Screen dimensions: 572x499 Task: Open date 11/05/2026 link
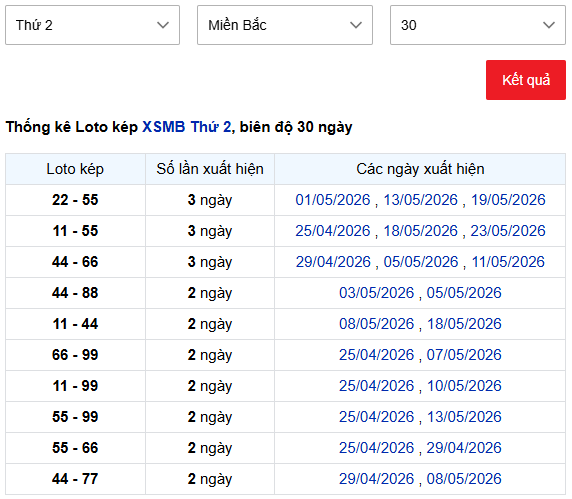[508, 262]
